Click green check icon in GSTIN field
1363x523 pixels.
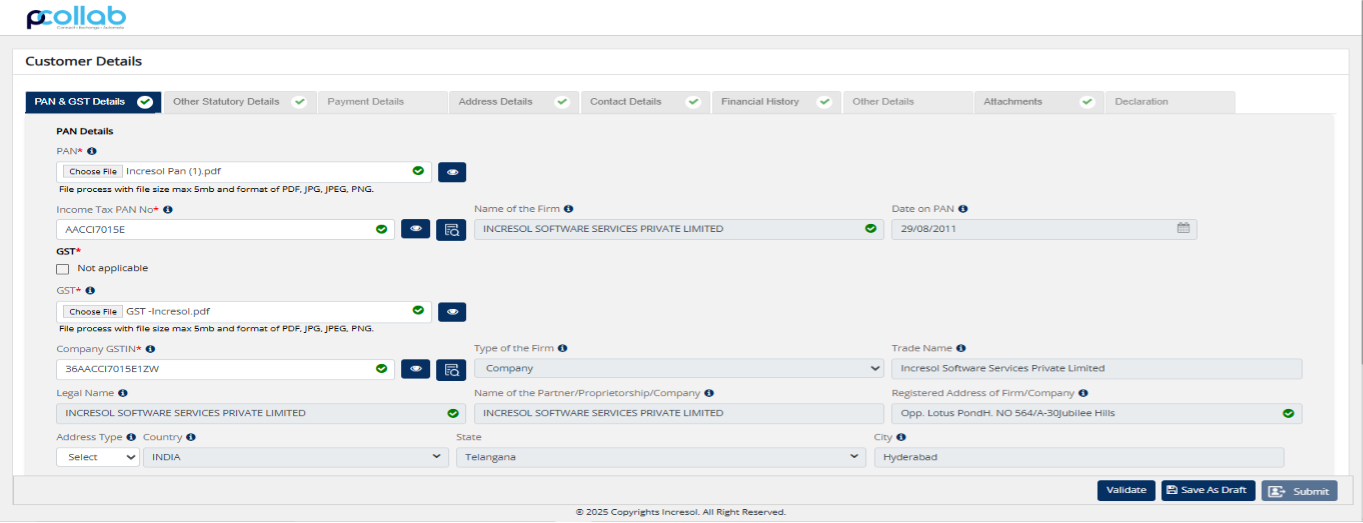381,368
